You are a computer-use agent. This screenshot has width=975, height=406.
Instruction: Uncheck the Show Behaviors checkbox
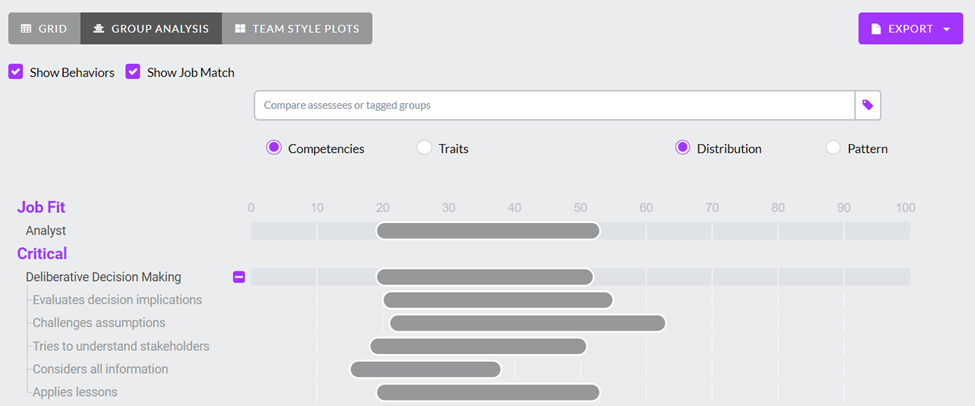click(x=16, y=72)
